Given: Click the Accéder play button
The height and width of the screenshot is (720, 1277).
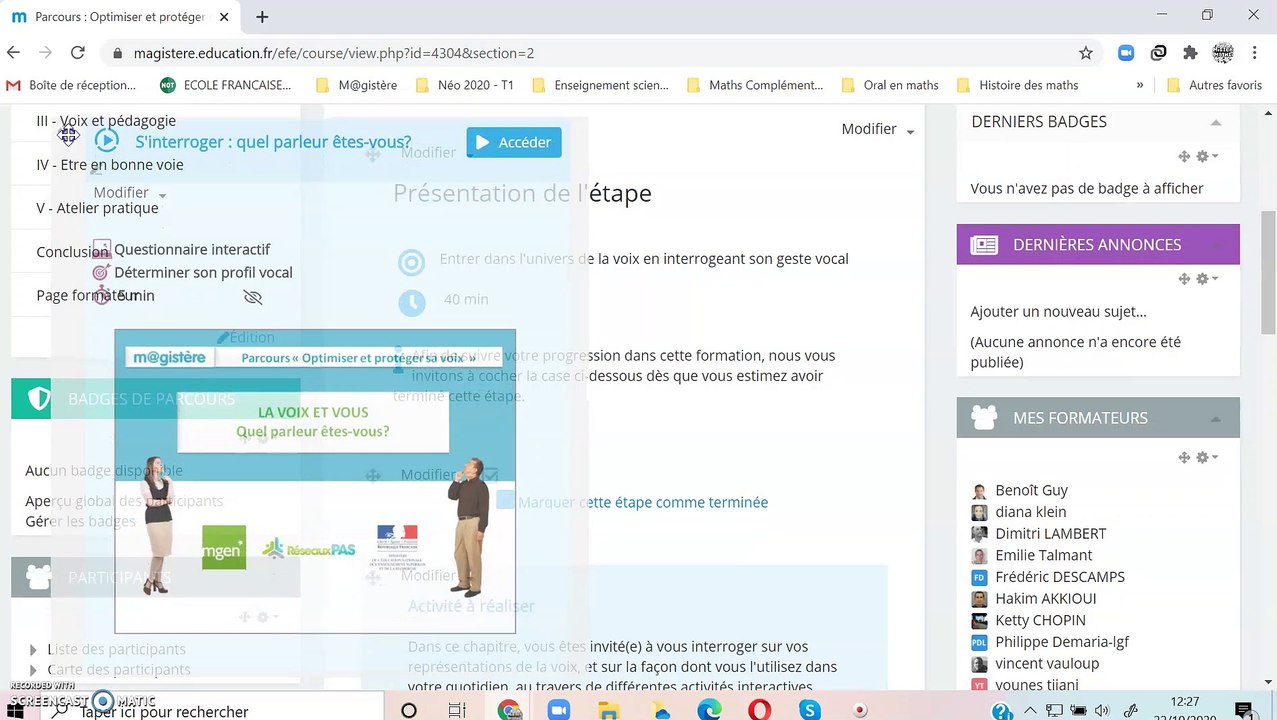Looking at the screenshot, I should [x=514, y=142].
